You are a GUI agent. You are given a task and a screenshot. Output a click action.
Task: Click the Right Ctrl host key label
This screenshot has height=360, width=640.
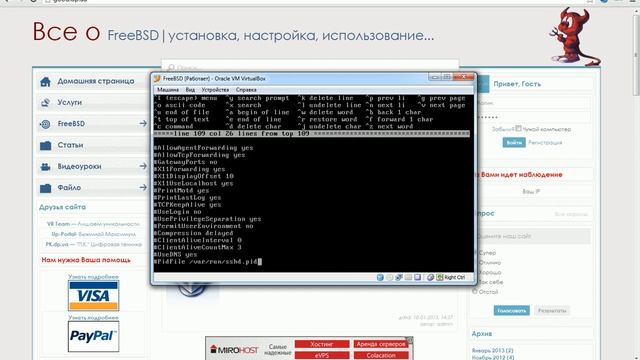coord(454,277)
